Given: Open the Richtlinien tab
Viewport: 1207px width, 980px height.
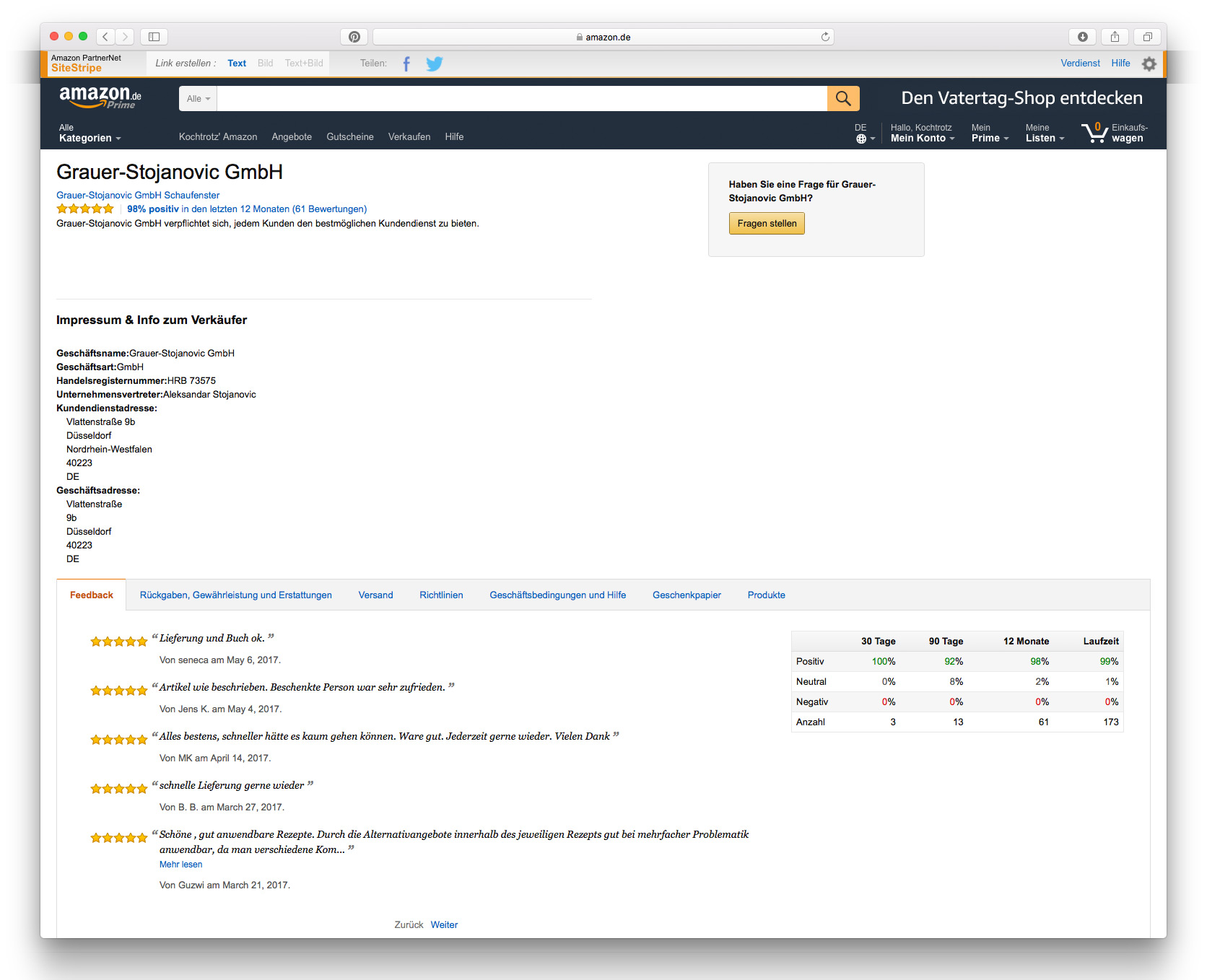Looking at the screenshot, I should pos(441,595).
